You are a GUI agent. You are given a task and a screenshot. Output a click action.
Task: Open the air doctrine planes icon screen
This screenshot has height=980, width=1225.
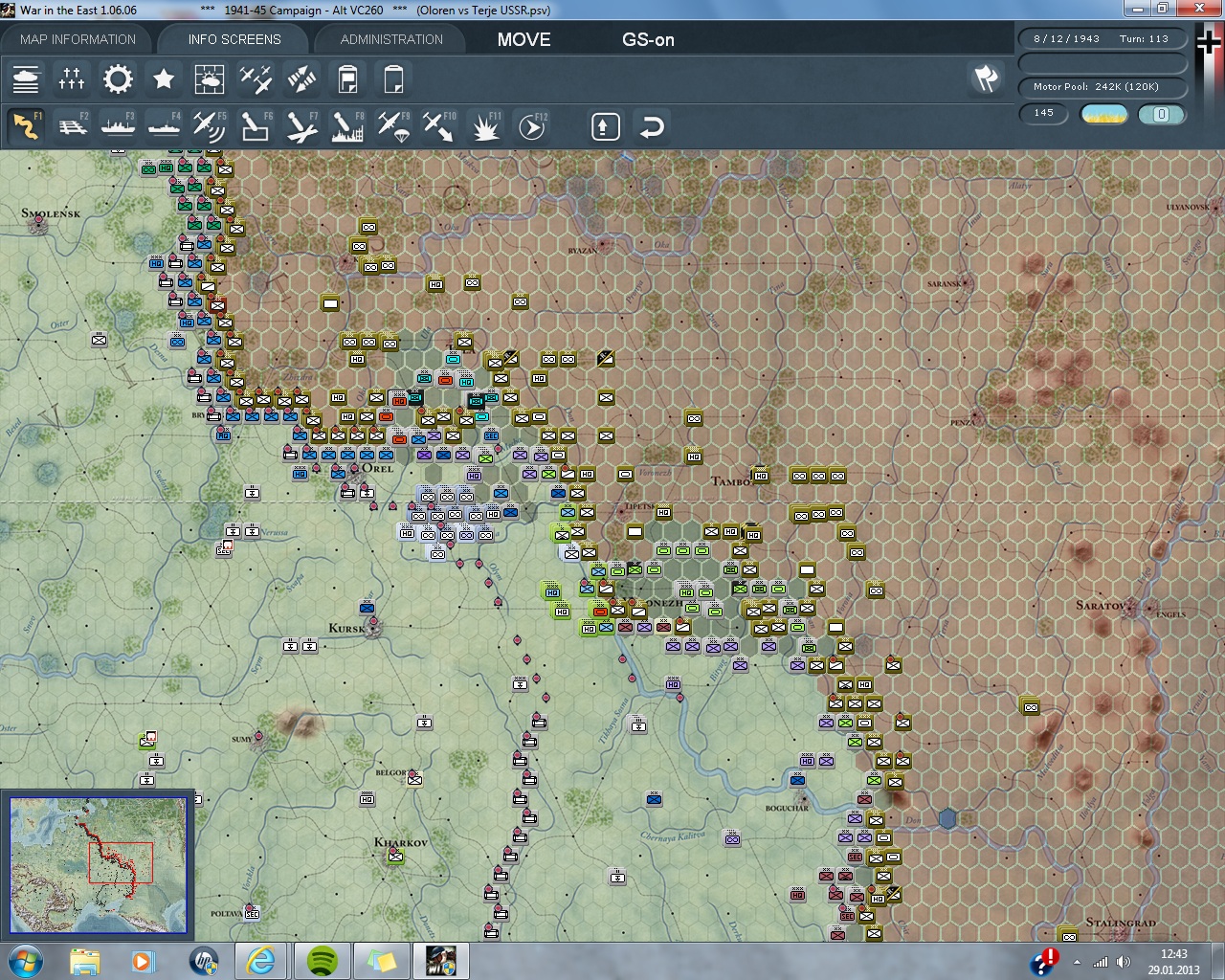coord(256,79)
